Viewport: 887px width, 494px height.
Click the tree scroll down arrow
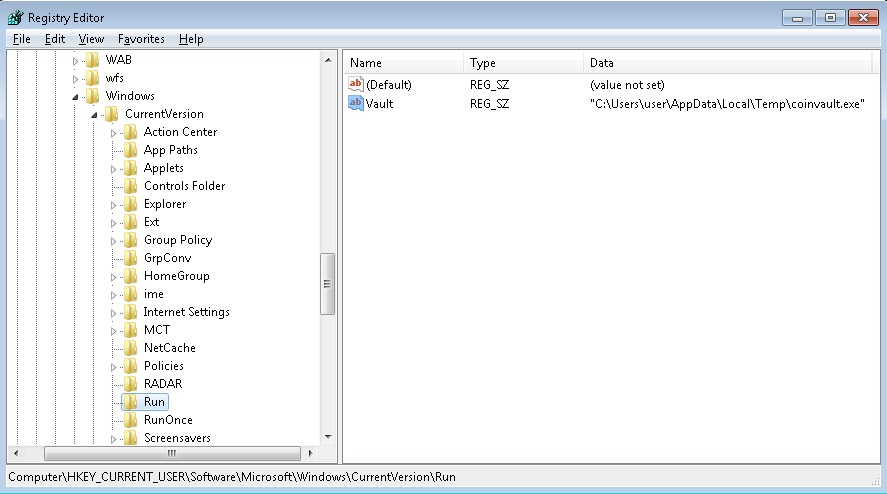click(328, 437)
